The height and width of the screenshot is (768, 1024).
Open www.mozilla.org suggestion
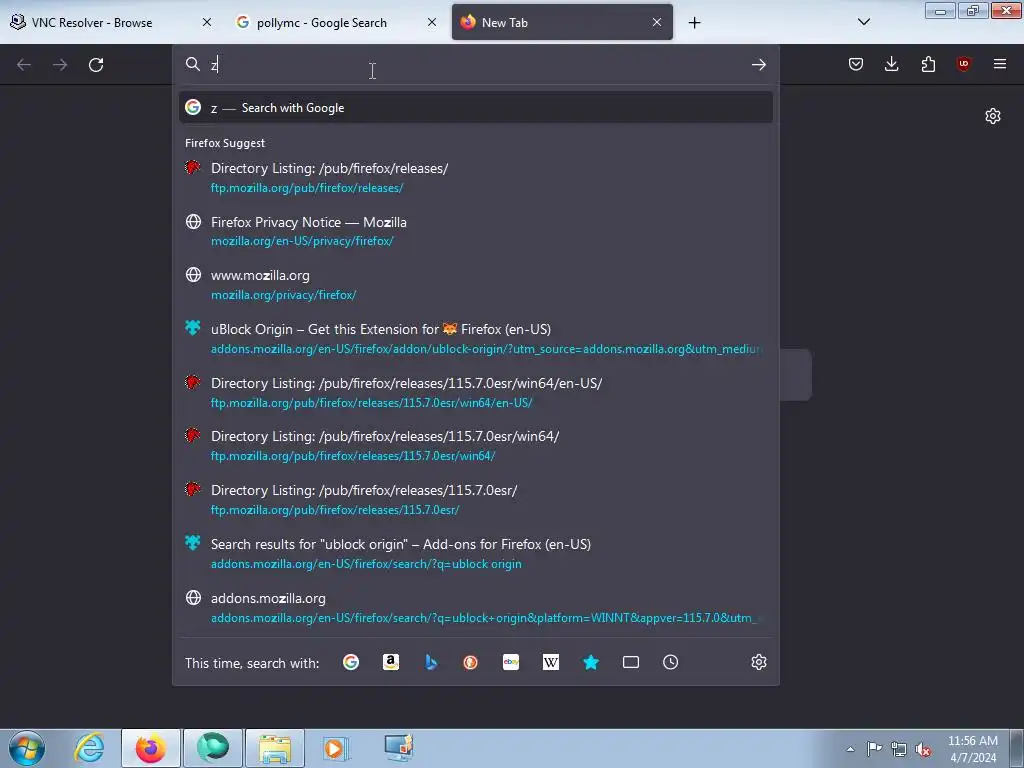tap(475, 285)
